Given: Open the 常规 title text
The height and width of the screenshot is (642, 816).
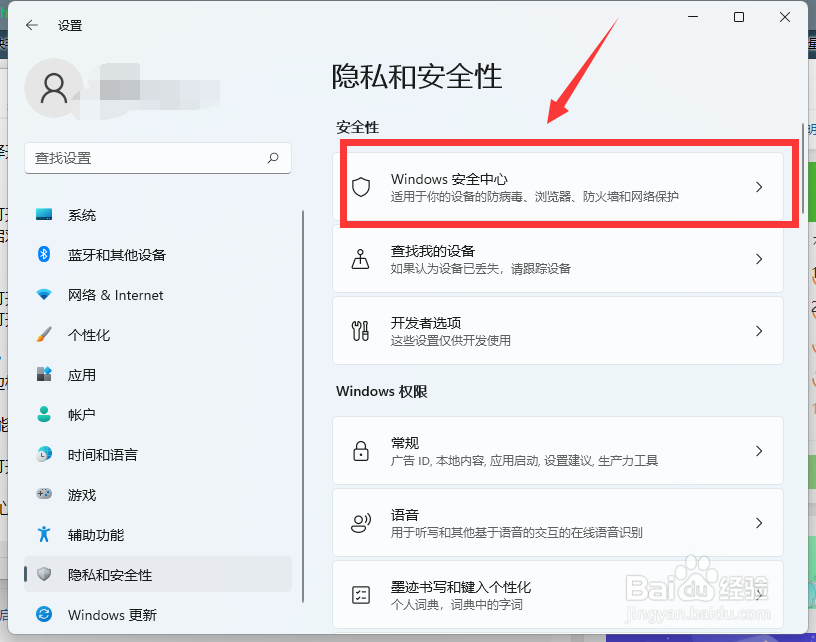Looking at the screenshot, I should [405, 443].
